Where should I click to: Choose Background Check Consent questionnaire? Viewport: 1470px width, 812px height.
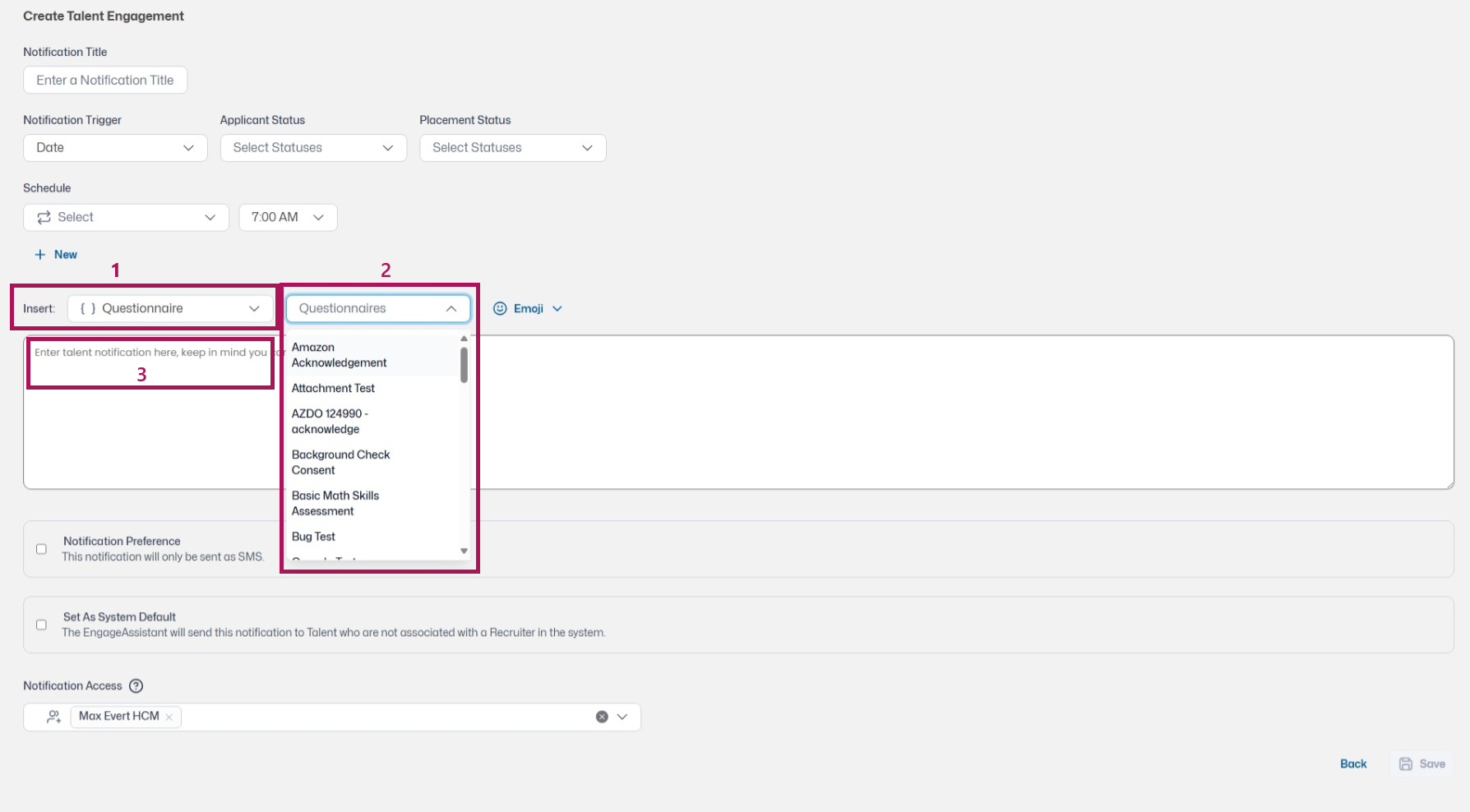340,462
